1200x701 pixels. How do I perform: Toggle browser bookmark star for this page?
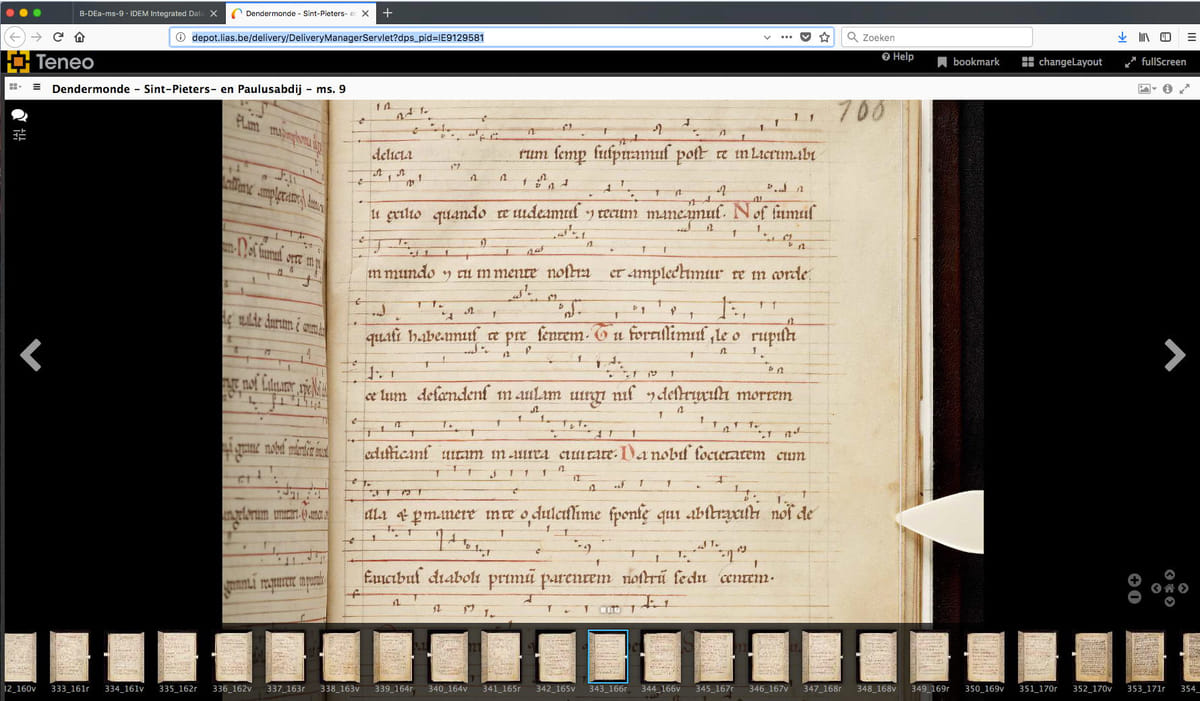point(824,37)
